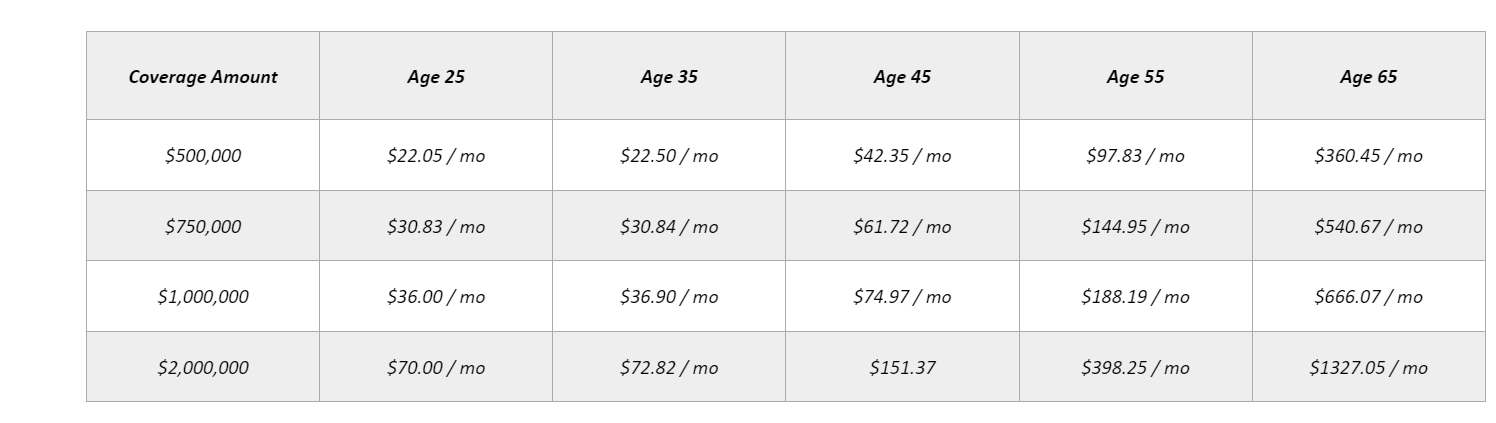1496x423 pixels.
Task: Click the $360.45 / mo premium cell
Action: pyautogui.click(x=1368, y=156)
